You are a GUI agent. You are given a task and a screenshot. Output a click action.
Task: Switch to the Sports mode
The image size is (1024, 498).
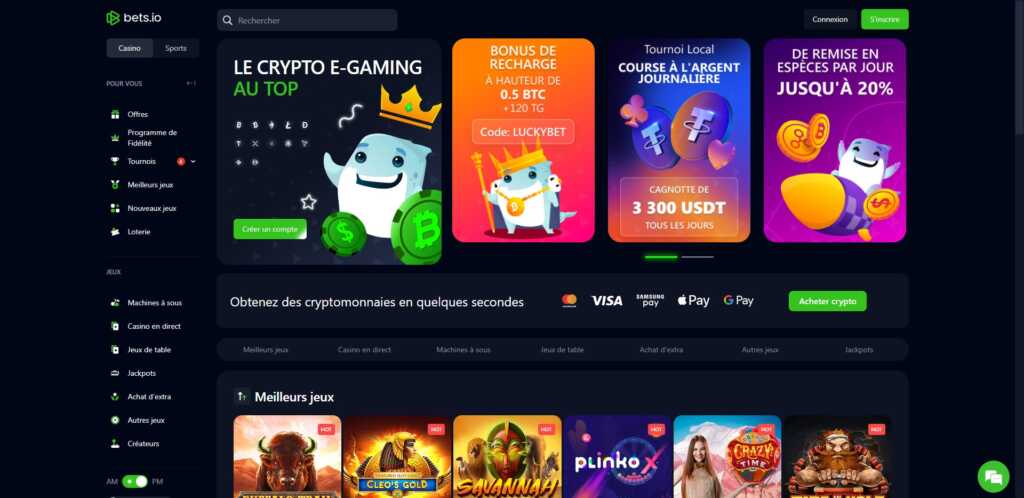click(x=176, y=48)
